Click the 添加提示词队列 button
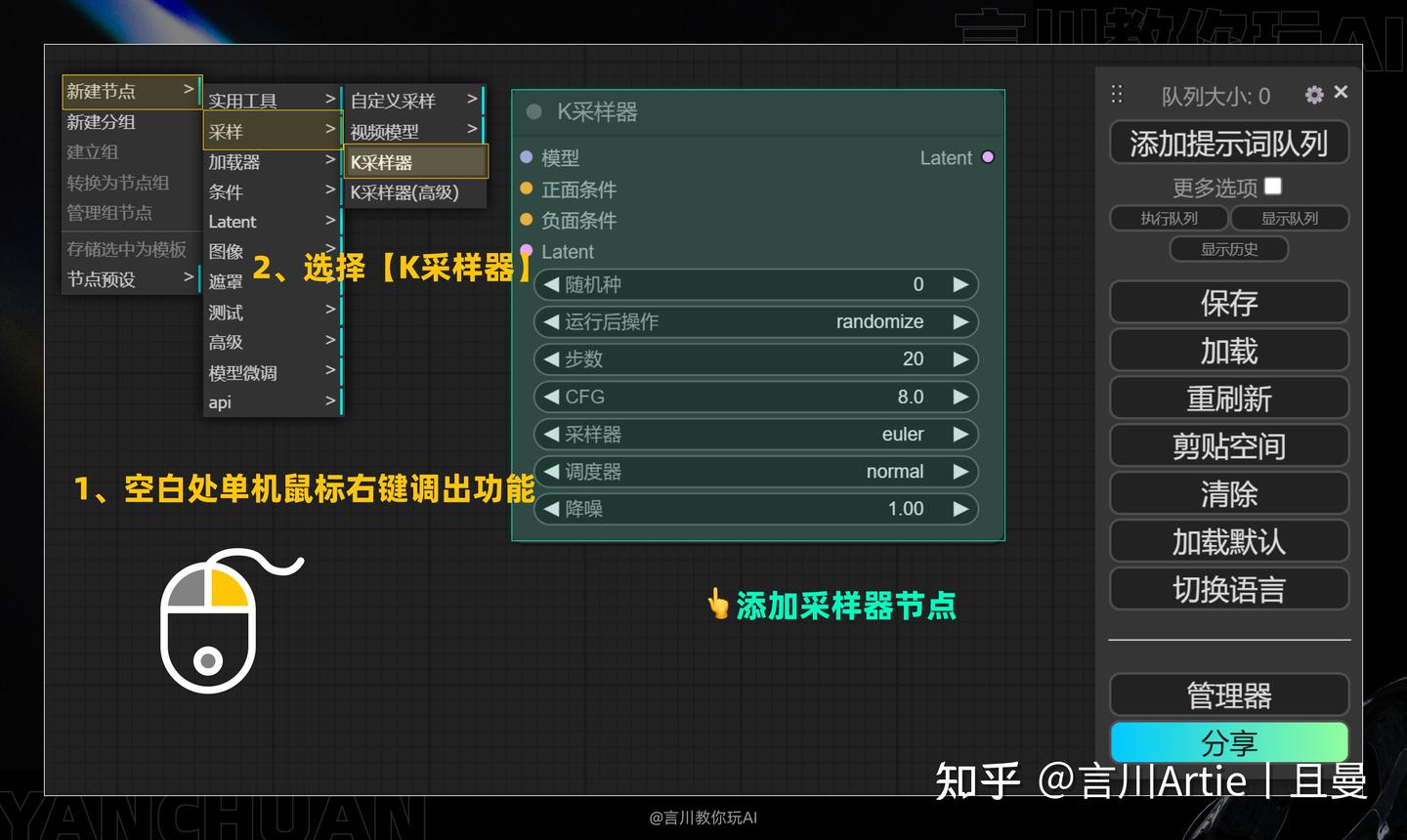The image size is (1407, 840). [x=1229, y=143]
